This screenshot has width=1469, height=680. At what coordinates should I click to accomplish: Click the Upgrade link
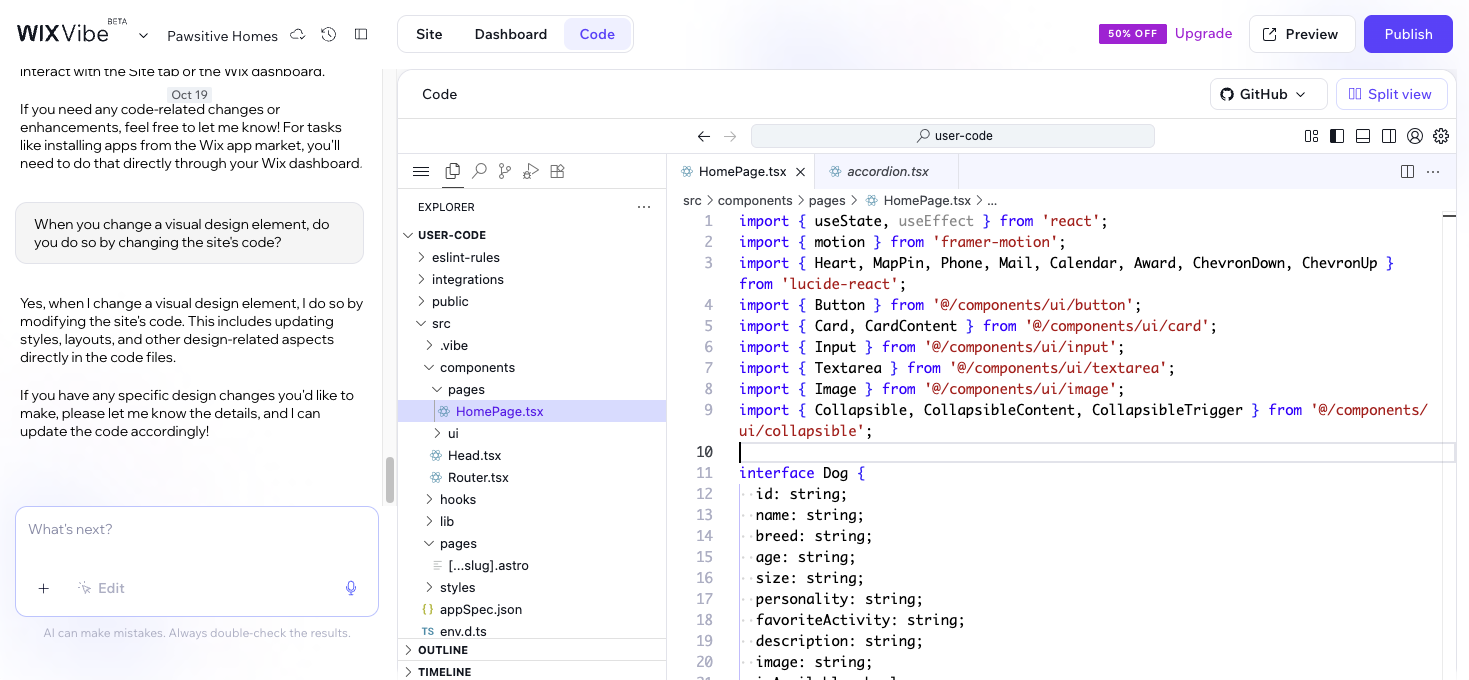click(x=1203, y=33)
